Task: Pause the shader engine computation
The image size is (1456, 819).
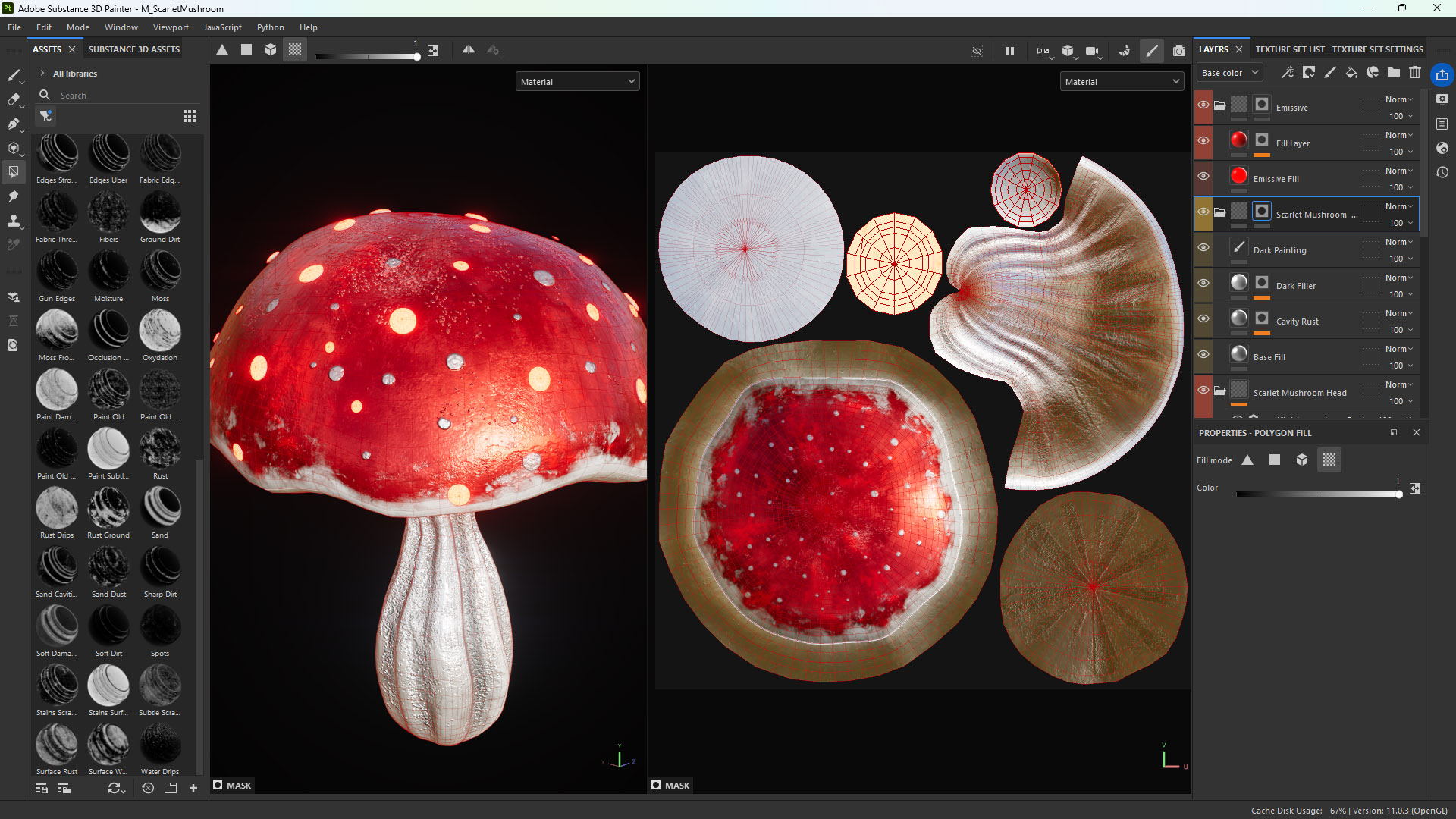Action: pyautogui.click(x=1009, y=50)
